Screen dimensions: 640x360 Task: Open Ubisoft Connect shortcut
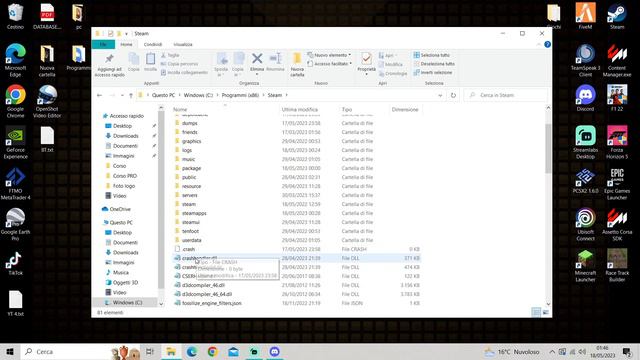[585, 224]
